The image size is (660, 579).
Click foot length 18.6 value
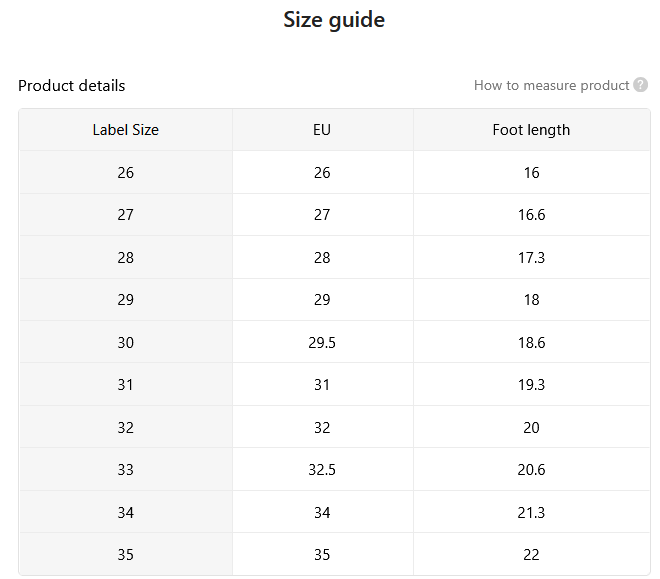(x=531, y=343)
